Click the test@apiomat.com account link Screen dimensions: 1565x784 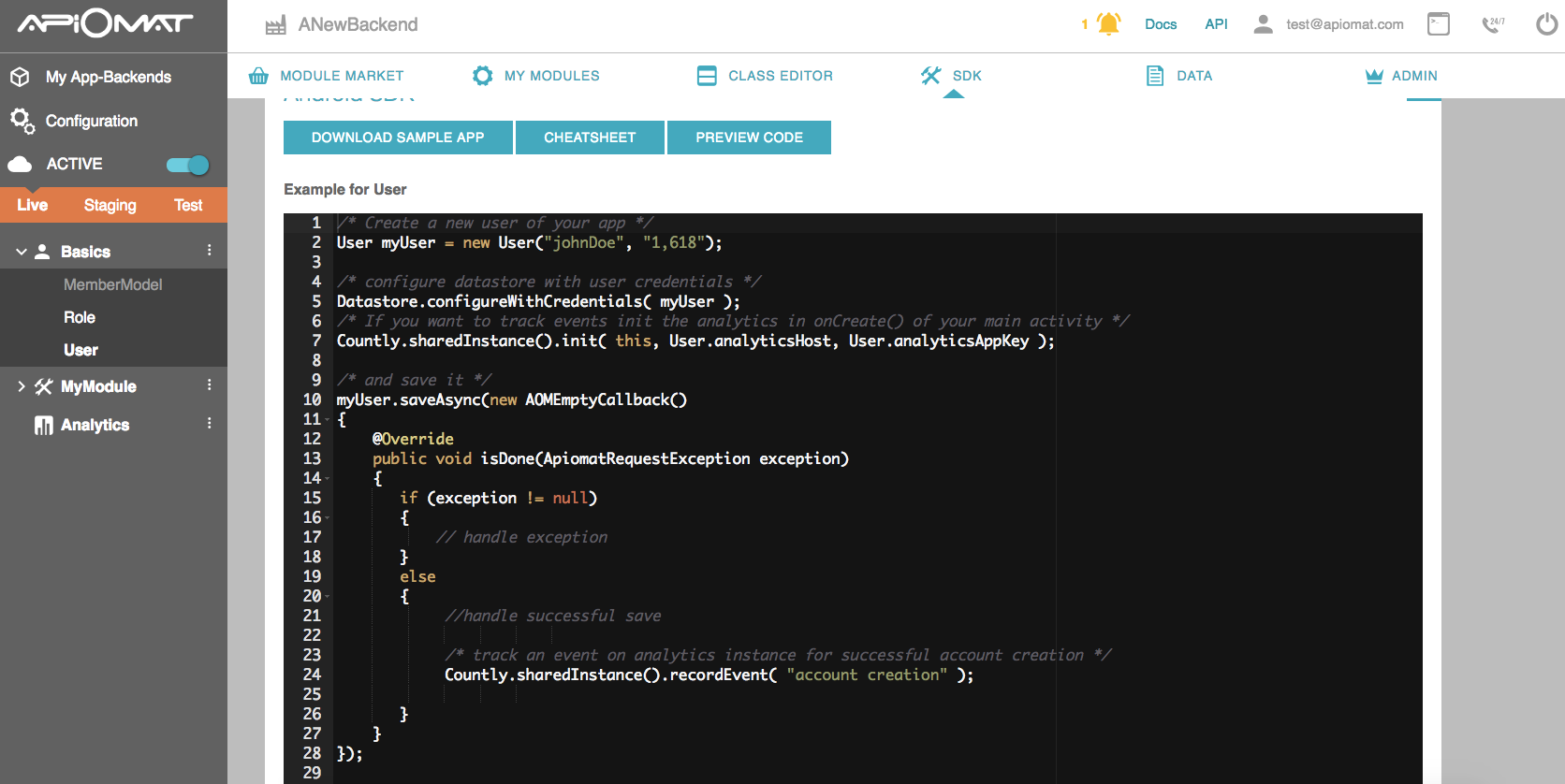pos(1344,24)
